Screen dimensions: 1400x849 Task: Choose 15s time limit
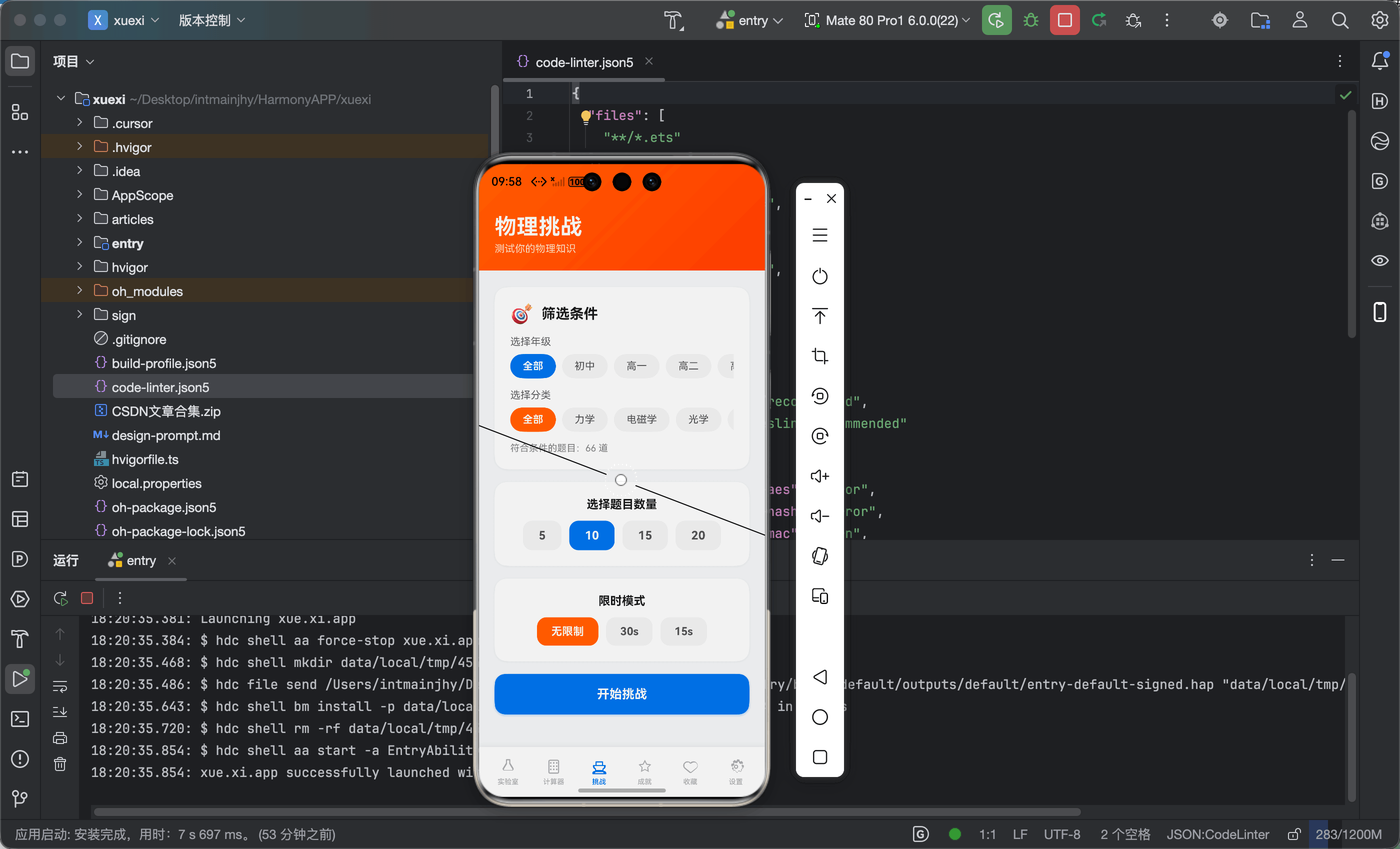pos(683,631)
